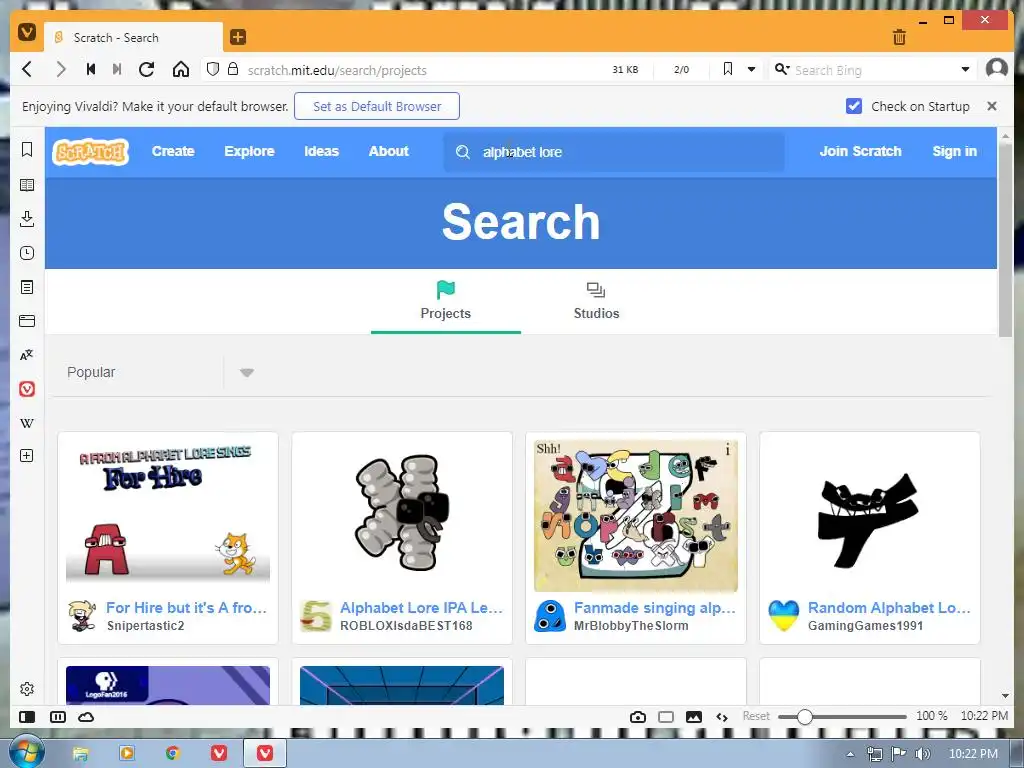This screenshot has height=768, width=1024.
Task: Open the Notes side panel
Action: pyautogui.click(x=27, y=287)
